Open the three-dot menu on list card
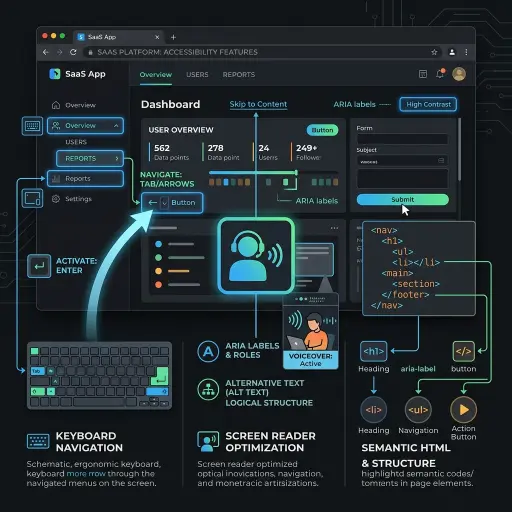The width and height of the screenshot is (512, 512). point(334,228)
